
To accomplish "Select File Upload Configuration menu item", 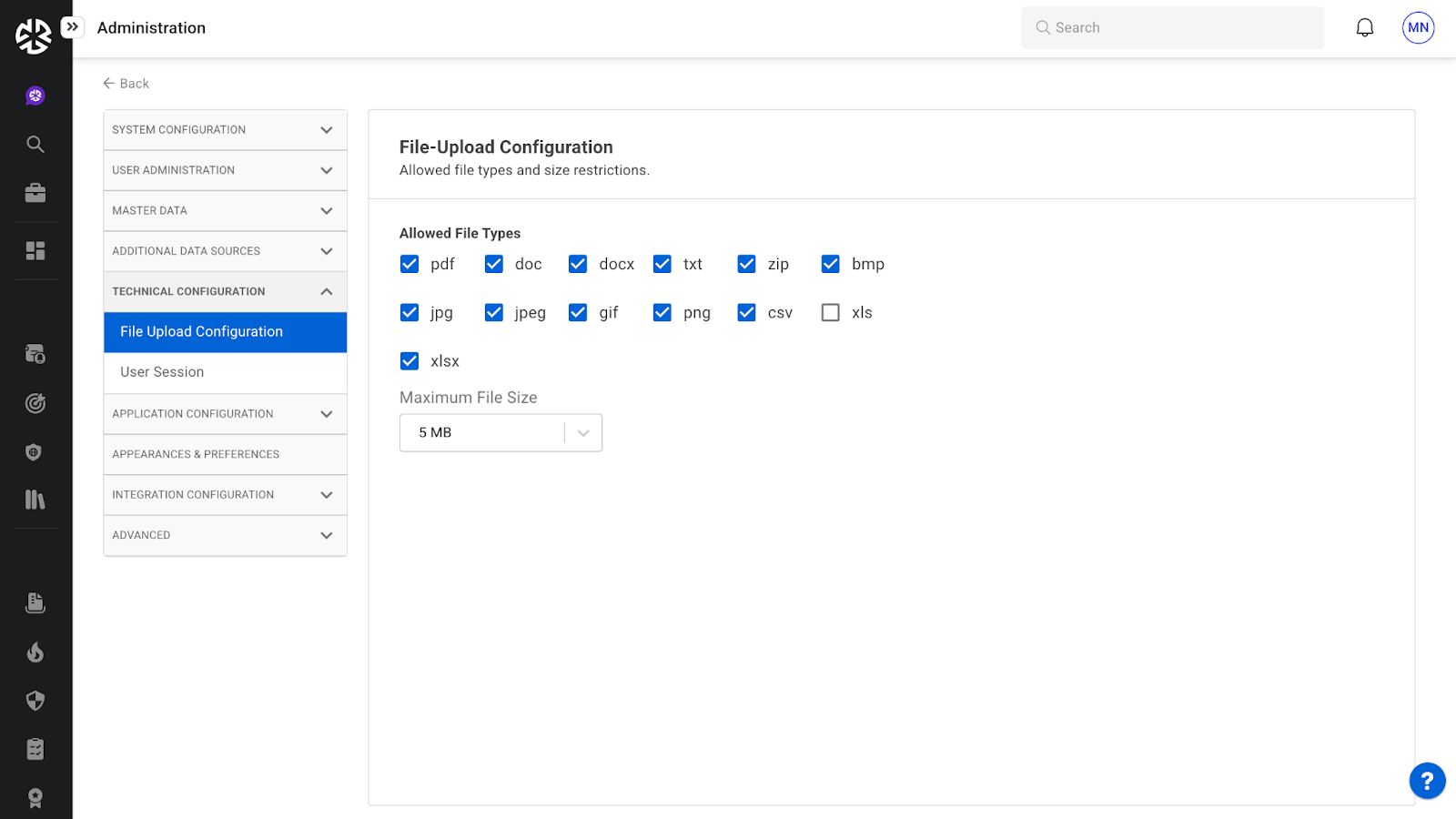I will [x=225, y=332].
